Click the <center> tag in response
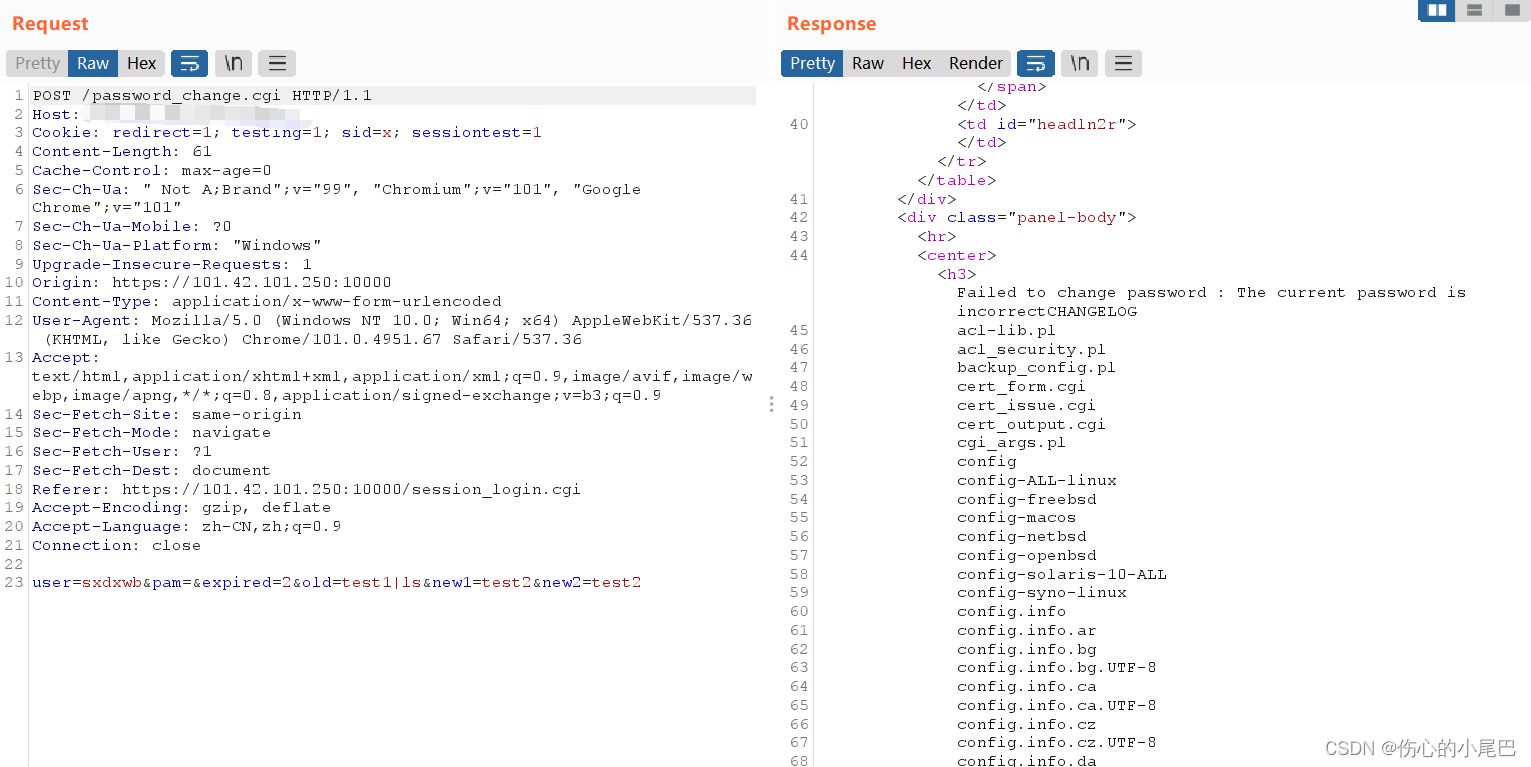Image resolution: width=1531 pixels, height=767 pixels. pyautogui.click(x=957, y=256)
